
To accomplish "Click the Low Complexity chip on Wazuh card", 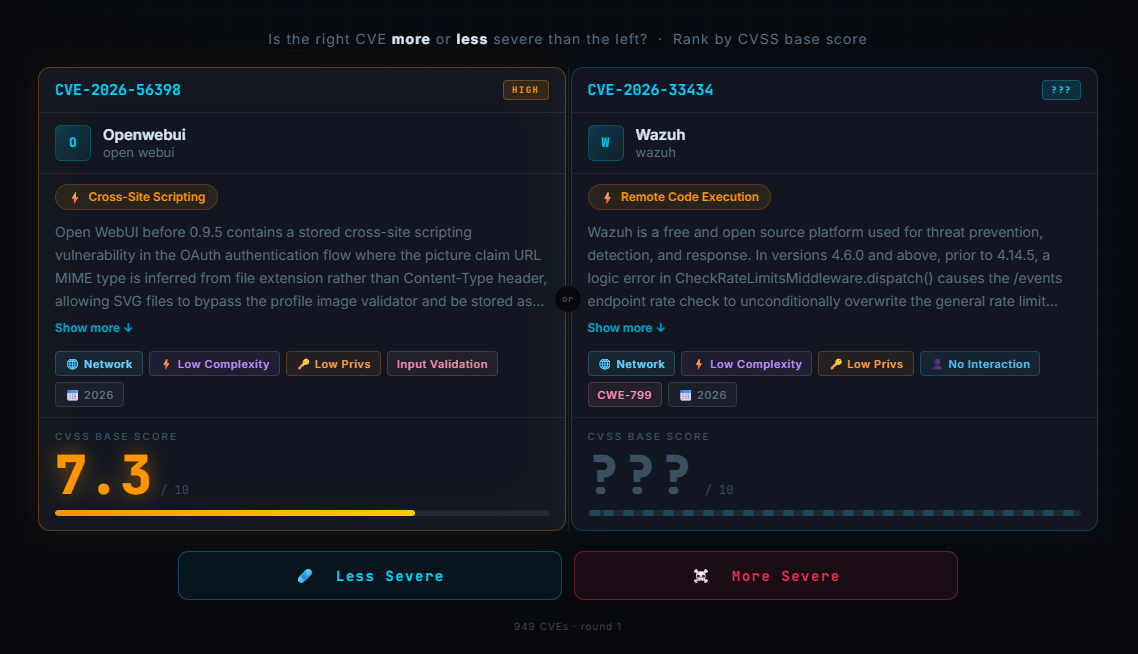I will point(747,364).
